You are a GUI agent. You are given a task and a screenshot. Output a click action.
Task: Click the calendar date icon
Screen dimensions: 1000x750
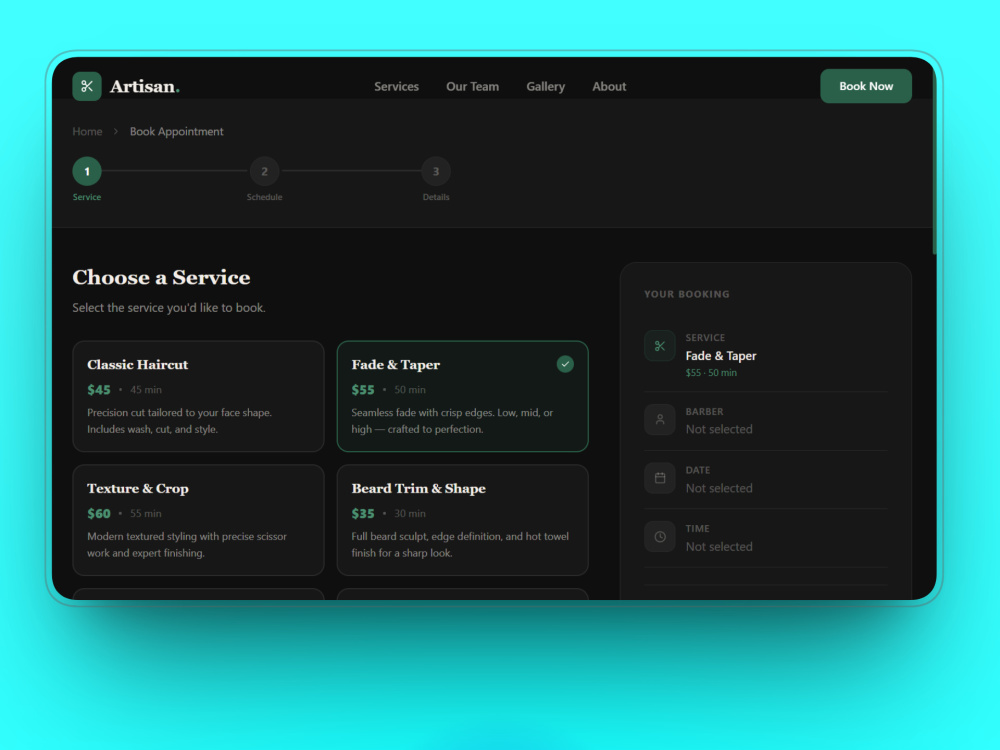[x=659, y=478]
